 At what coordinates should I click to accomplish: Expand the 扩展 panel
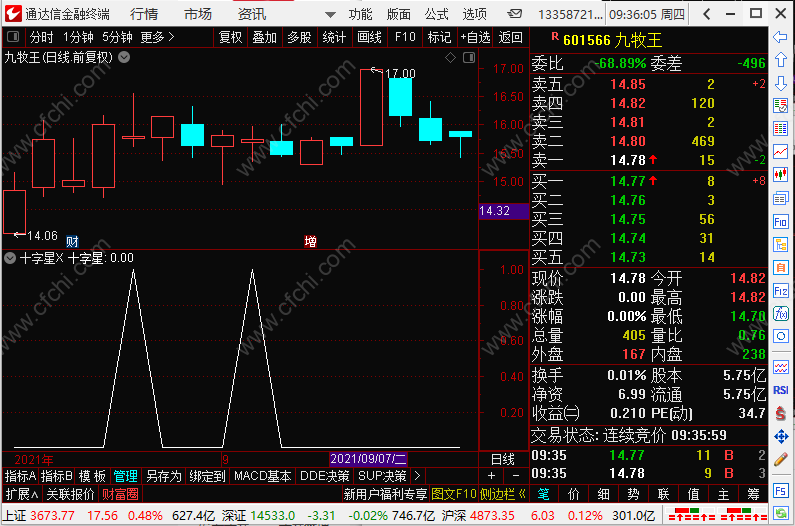22,494
